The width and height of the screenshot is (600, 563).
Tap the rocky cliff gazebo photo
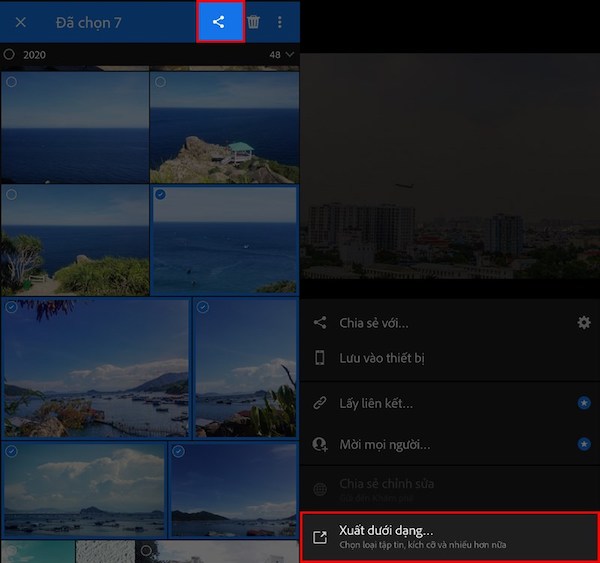pyautogui.click(x=224, y=127)
